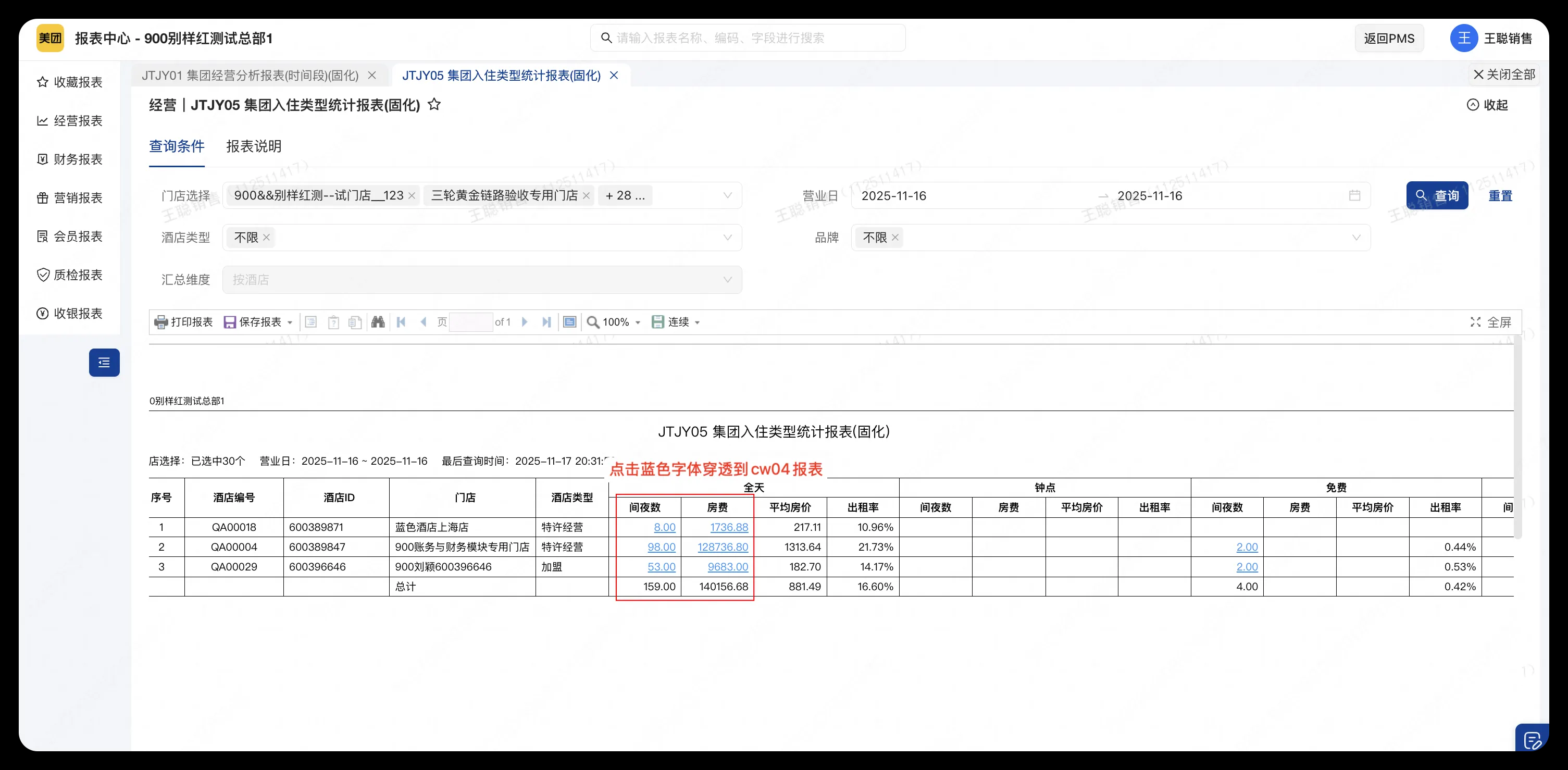
Task: Select 会员报表 in the sidebar
Action: [70, 236]
